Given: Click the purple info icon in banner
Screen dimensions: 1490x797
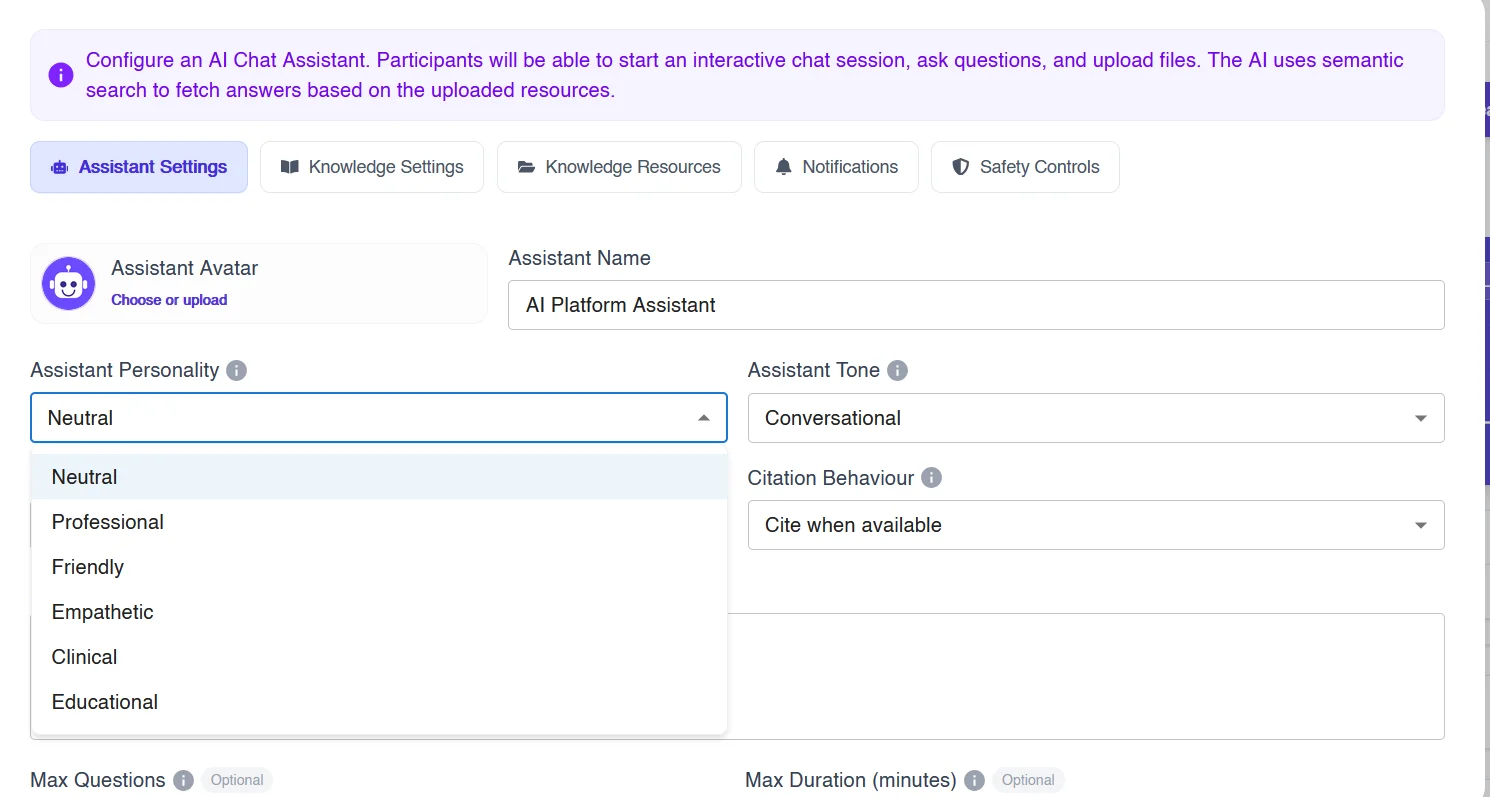Looking at the screenshot, I should click(x=61, y=75).
